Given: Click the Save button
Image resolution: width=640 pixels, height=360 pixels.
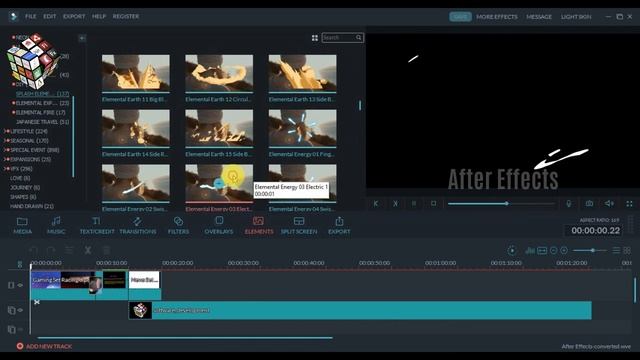Looking at the screenshot, I should pos(460,16).
